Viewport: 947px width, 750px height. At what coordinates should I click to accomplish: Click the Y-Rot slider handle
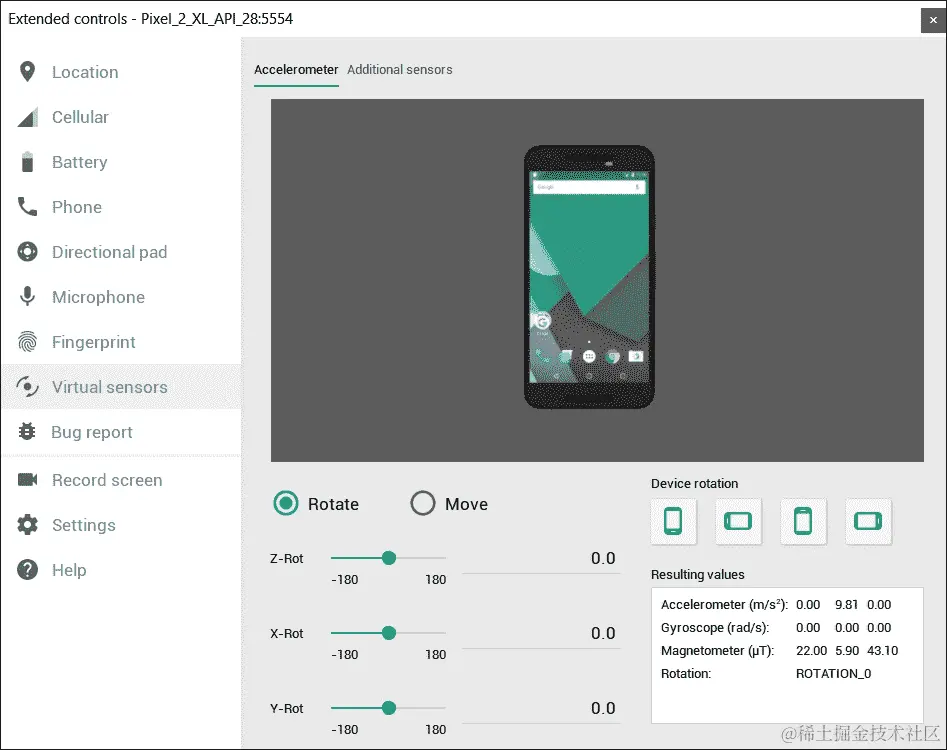point(389,708)
